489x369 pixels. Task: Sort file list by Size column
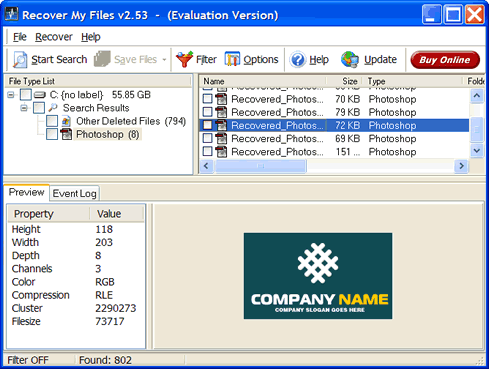pos(345,81)
